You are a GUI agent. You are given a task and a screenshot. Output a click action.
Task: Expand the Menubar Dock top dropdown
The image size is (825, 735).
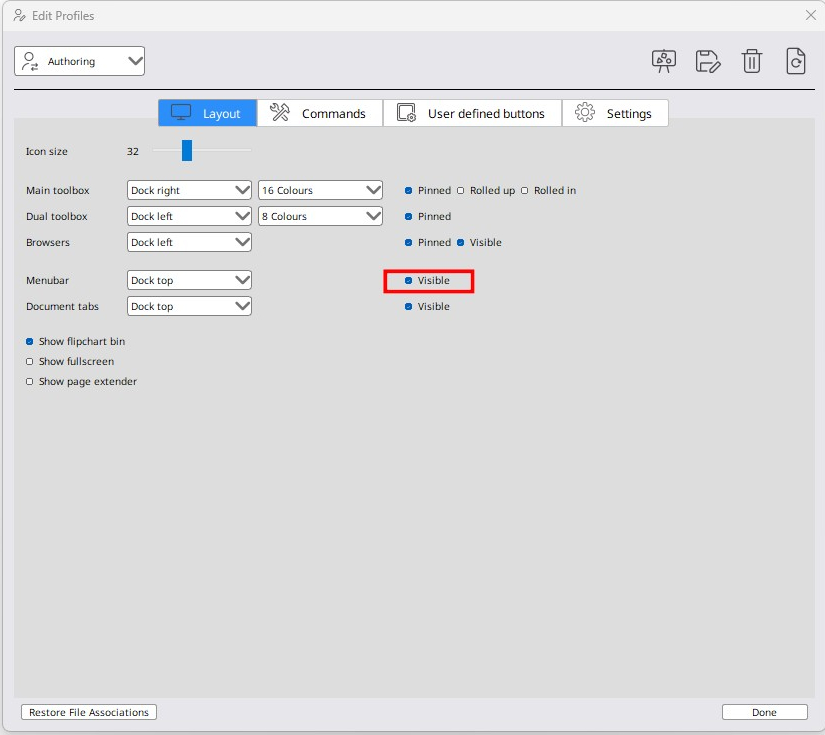click(x=190, y=280)
